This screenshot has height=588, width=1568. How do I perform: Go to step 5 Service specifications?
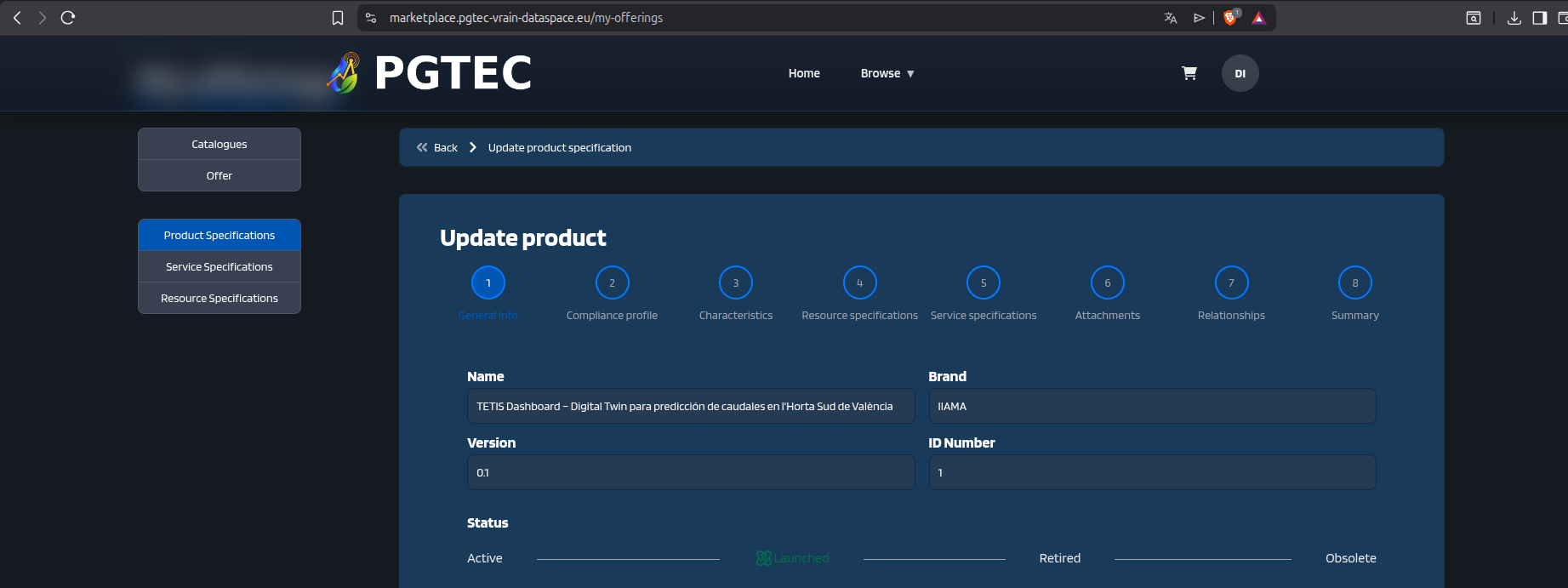pyautogui.click(x=984, y=283)
